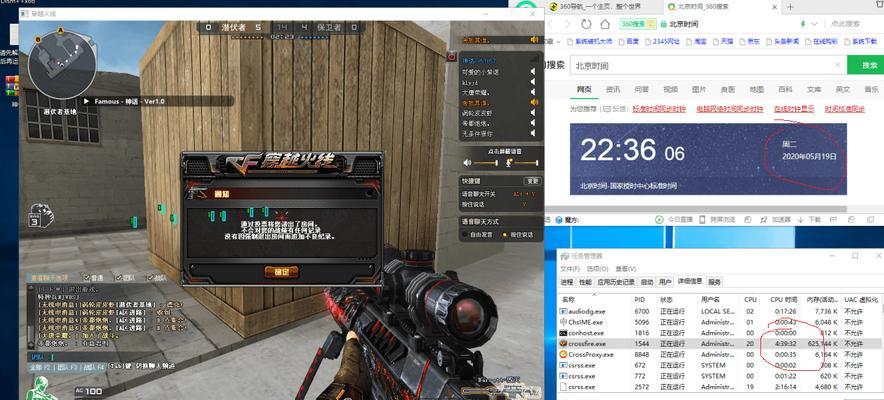Click the game microphone icon
884x400 pixels.
point(509,163)
